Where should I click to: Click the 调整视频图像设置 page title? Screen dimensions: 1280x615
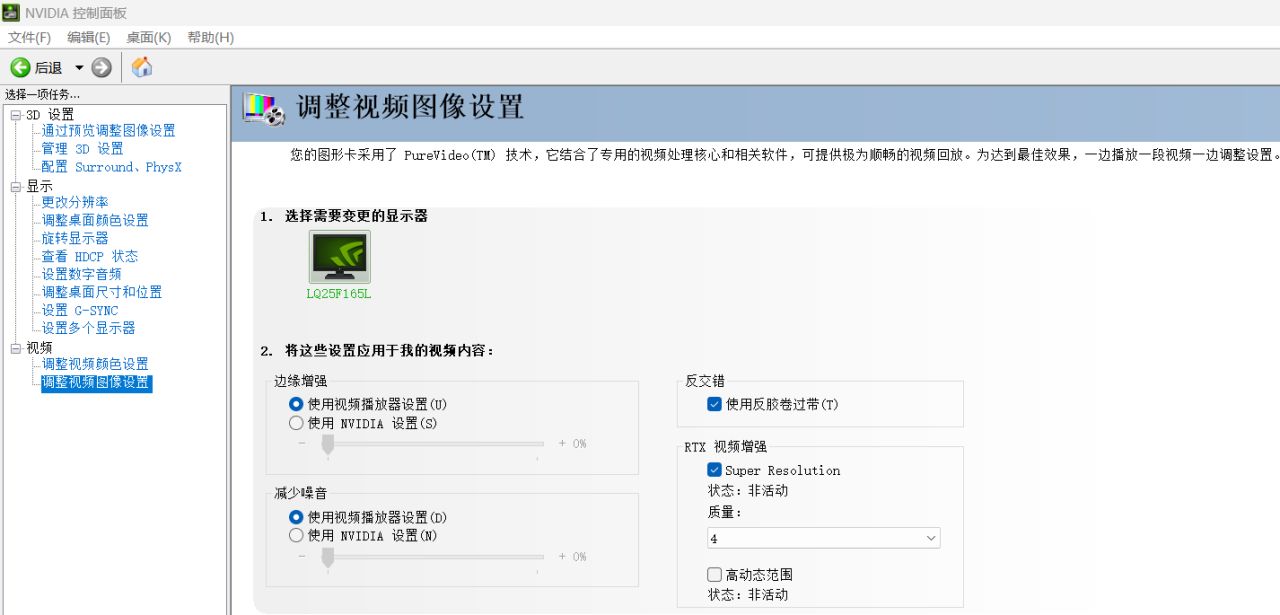pos(410,107)
